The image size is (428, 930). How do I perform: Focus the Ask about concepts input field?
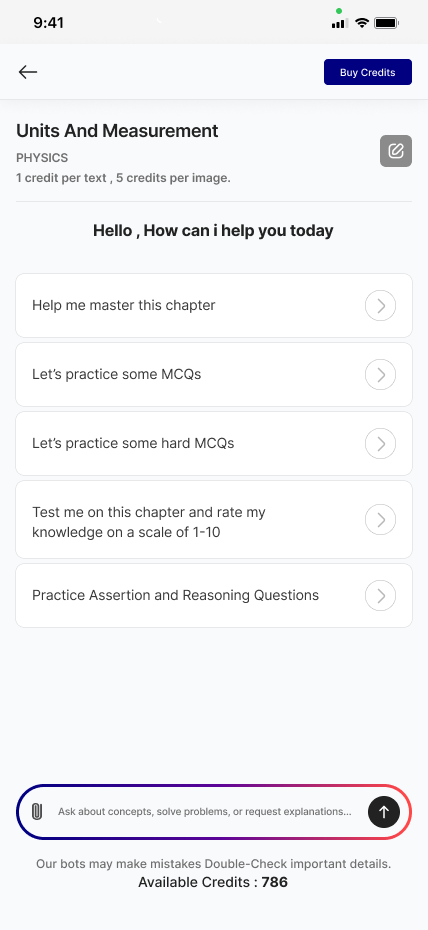tap(205, 811)
